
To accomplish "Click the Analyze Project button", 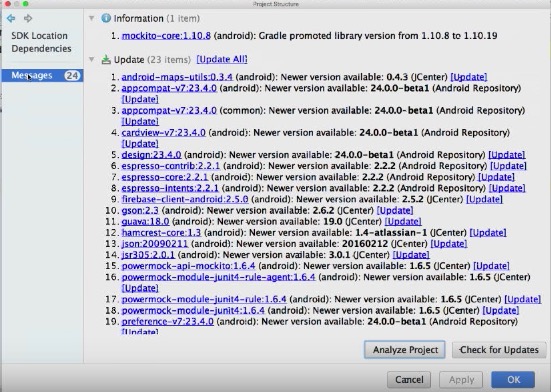I will click(x=405, y=350).
